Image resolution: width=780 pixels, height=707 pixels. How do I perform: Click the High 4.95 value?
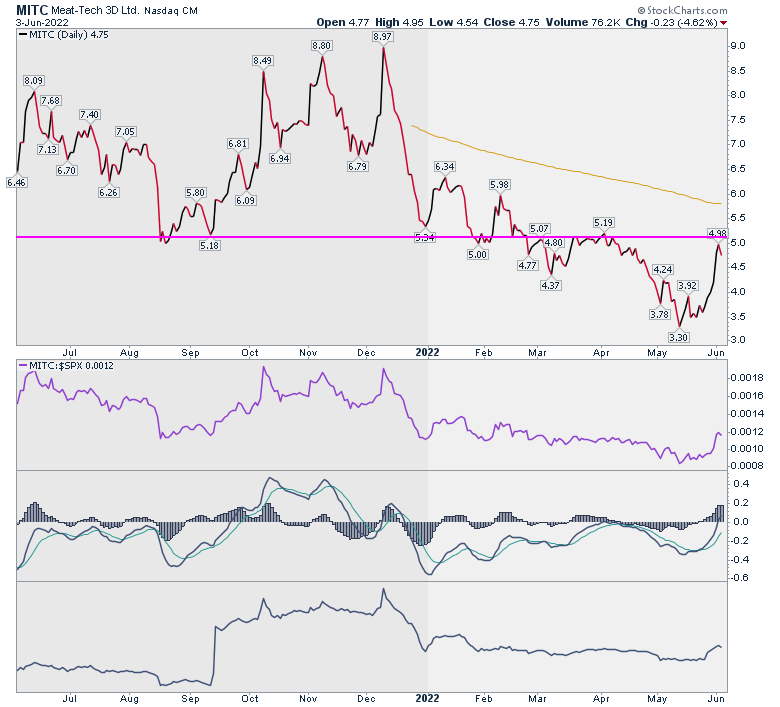click(x=399, y=22)
